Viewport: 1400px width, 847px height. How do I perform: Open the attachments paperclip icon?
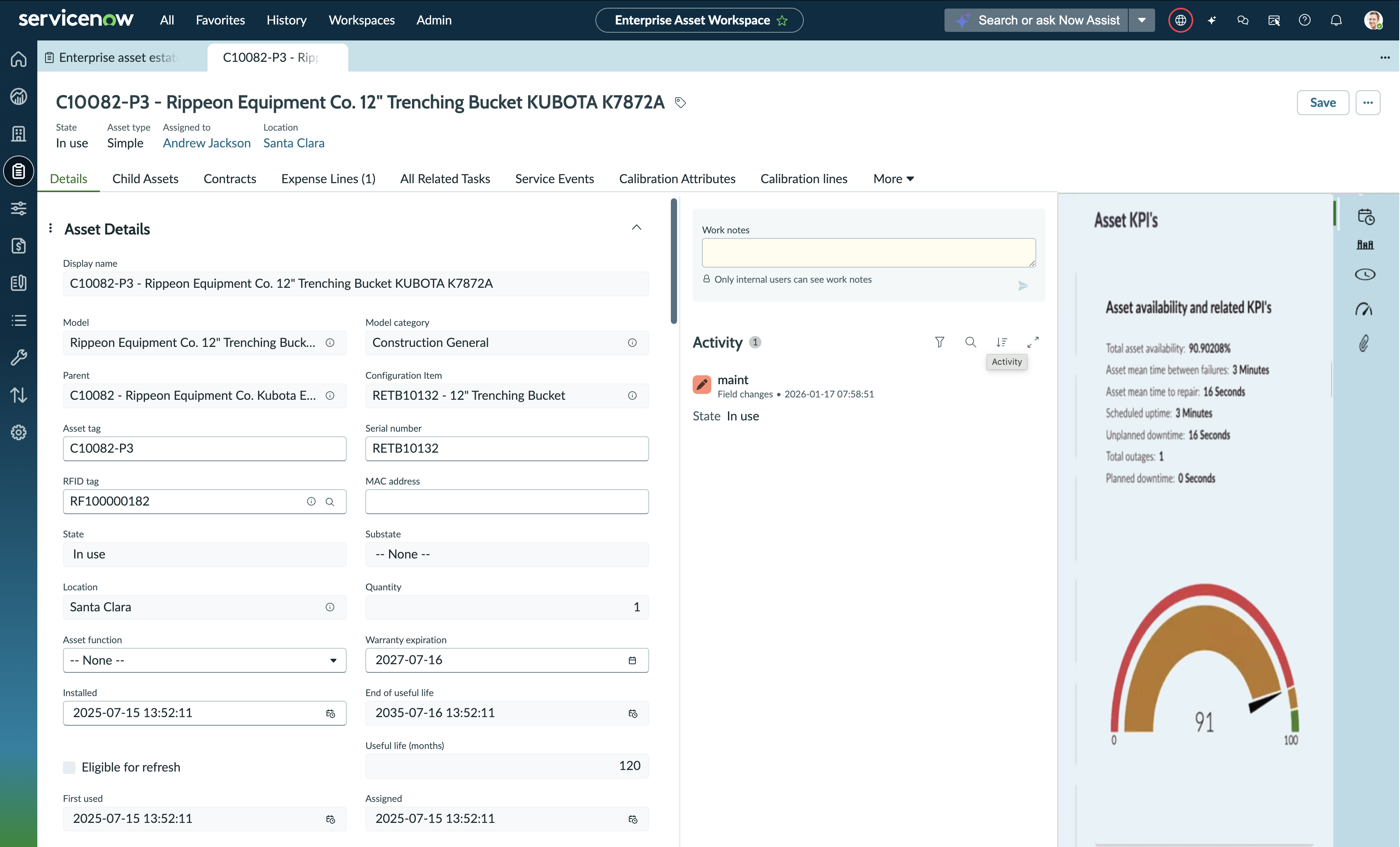tap(1364, 343)
